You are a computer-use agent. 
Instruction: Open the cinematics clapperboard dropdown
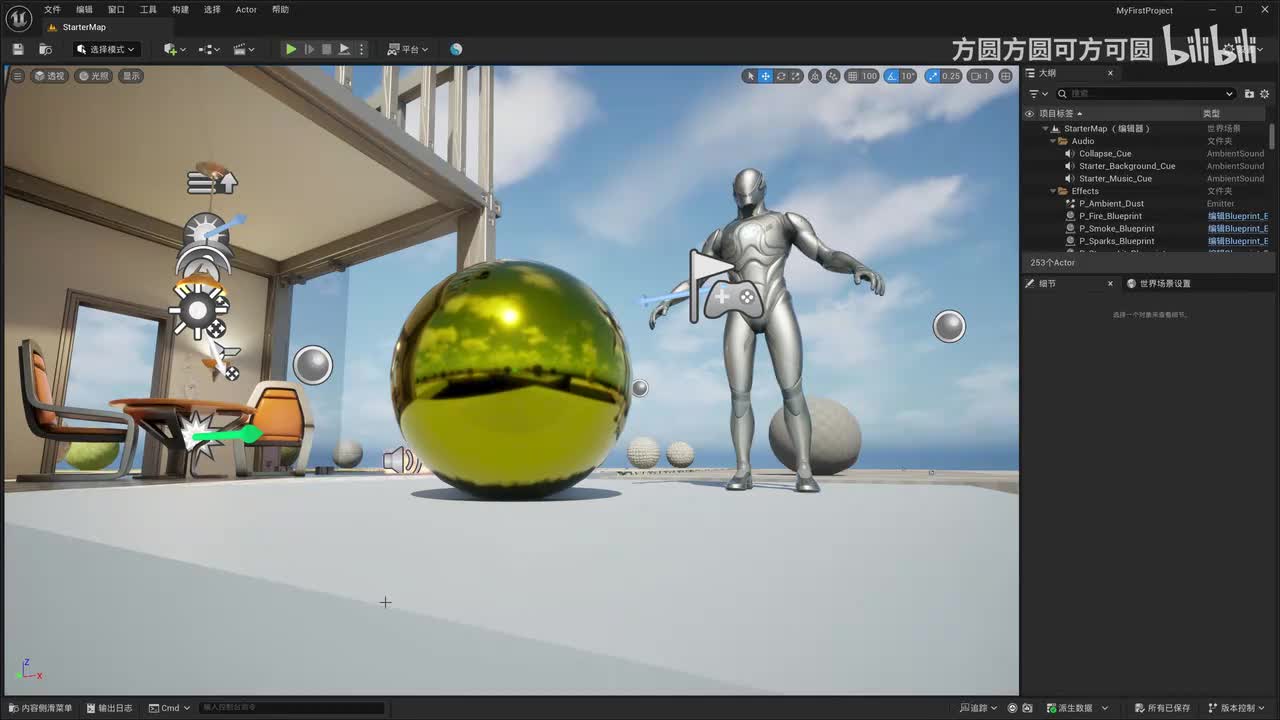[x=243, y=49]
